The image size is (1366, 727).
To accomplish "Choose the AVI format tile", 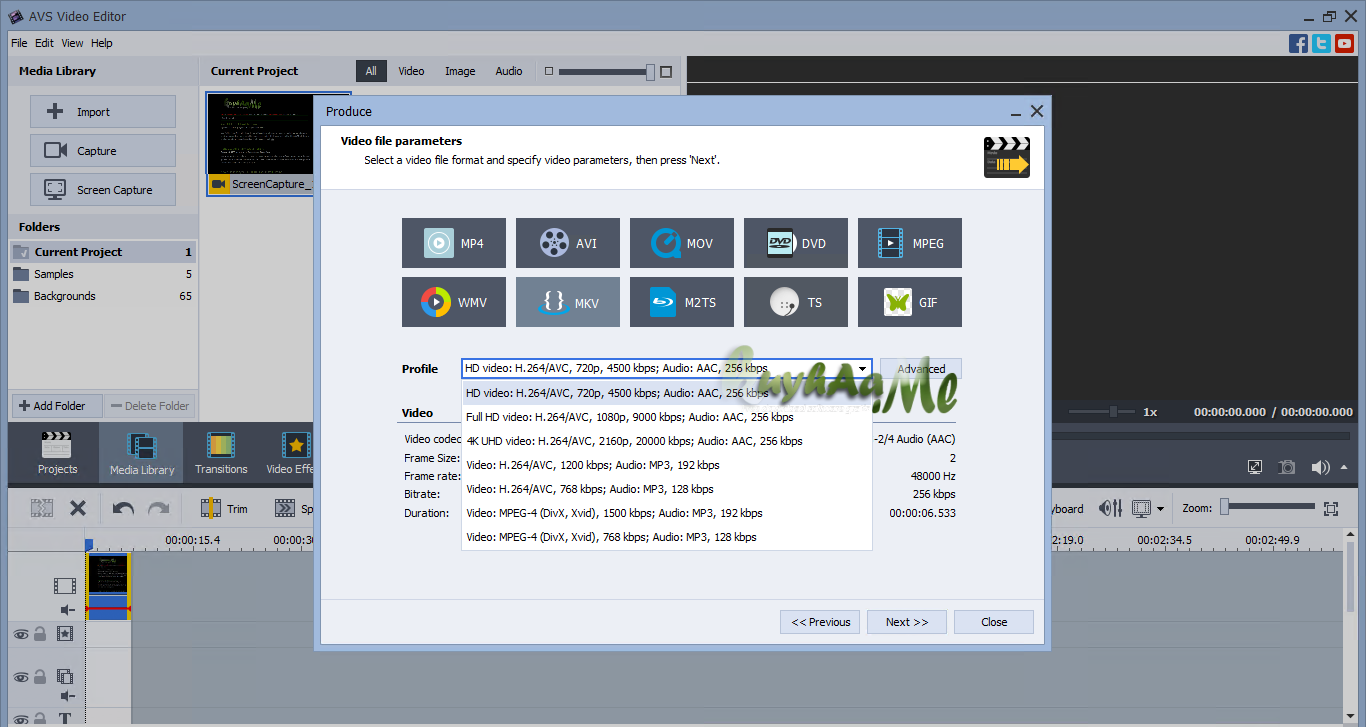I will point(568,243).
